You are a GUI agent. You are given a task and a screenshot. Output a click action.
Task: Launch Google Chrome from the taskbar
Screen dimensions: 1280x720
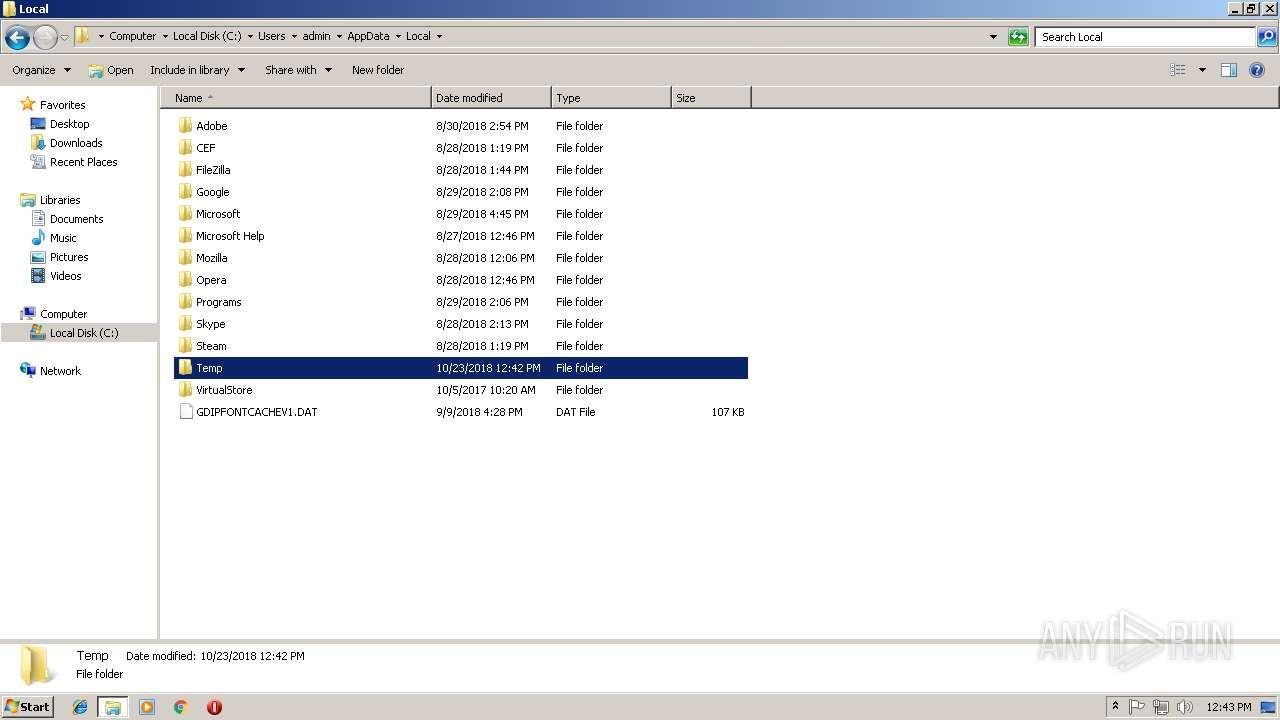181,707
